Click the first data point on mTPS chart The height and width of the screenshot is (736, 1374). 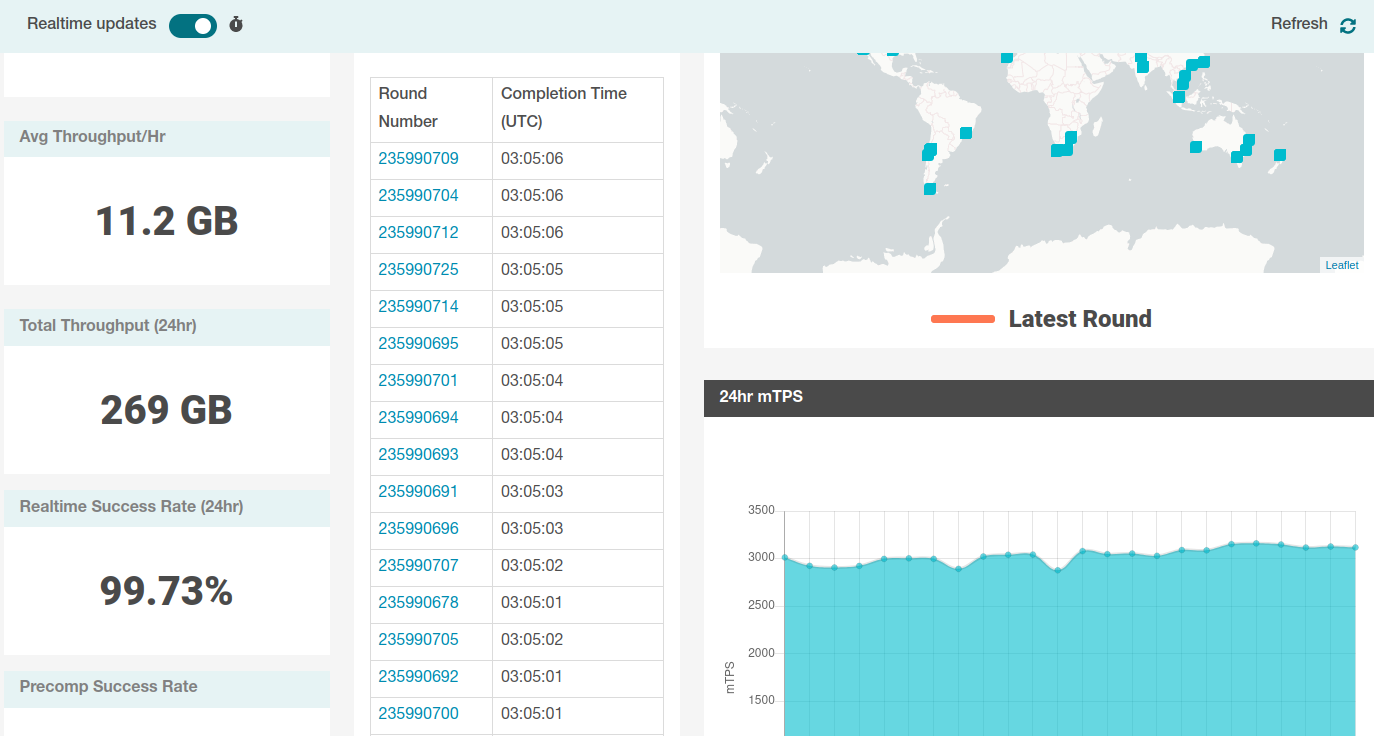(x=785, y=558)
